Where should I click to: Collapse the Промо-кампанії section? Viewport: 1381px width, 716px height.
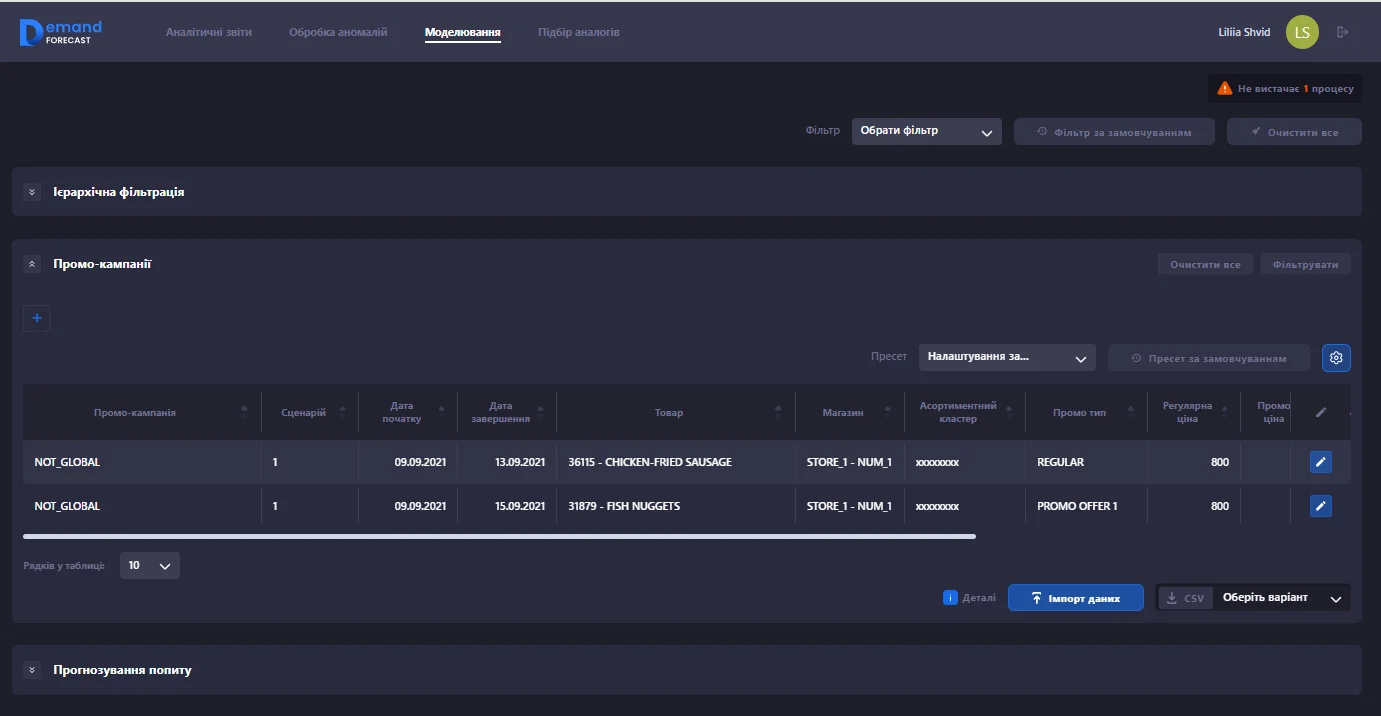point(32,265)
